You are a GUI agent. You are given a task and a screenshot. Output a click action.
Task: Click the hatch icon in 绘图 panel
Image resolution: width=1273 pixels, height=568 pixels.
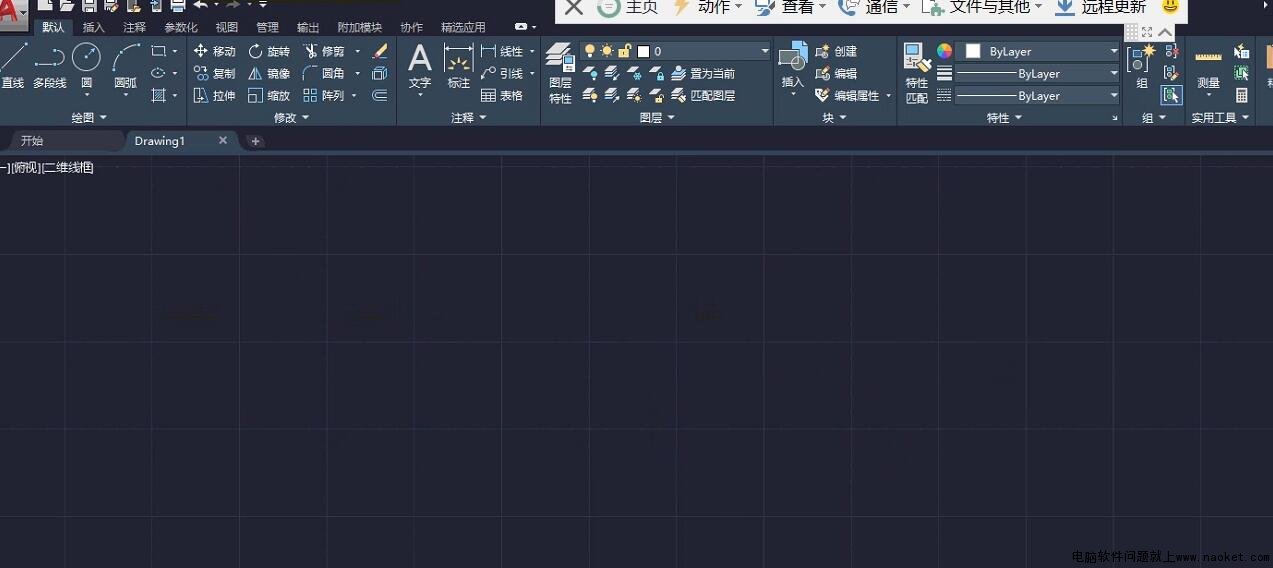pos(158,96)
